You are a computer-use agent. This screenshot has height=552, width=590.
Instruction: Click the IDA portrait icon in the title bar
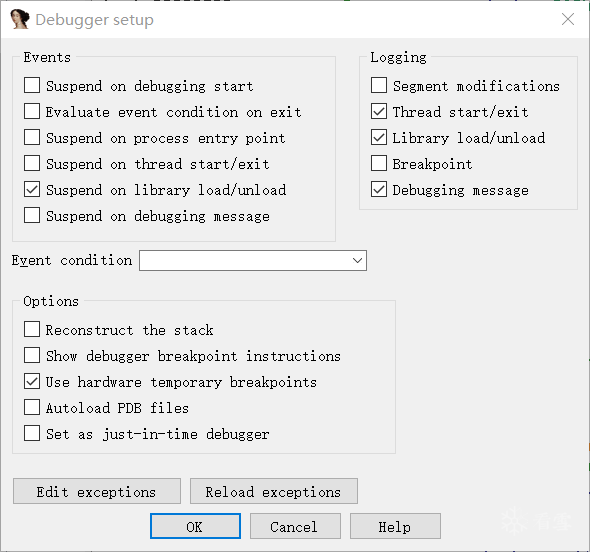click(x=20, y=19)
